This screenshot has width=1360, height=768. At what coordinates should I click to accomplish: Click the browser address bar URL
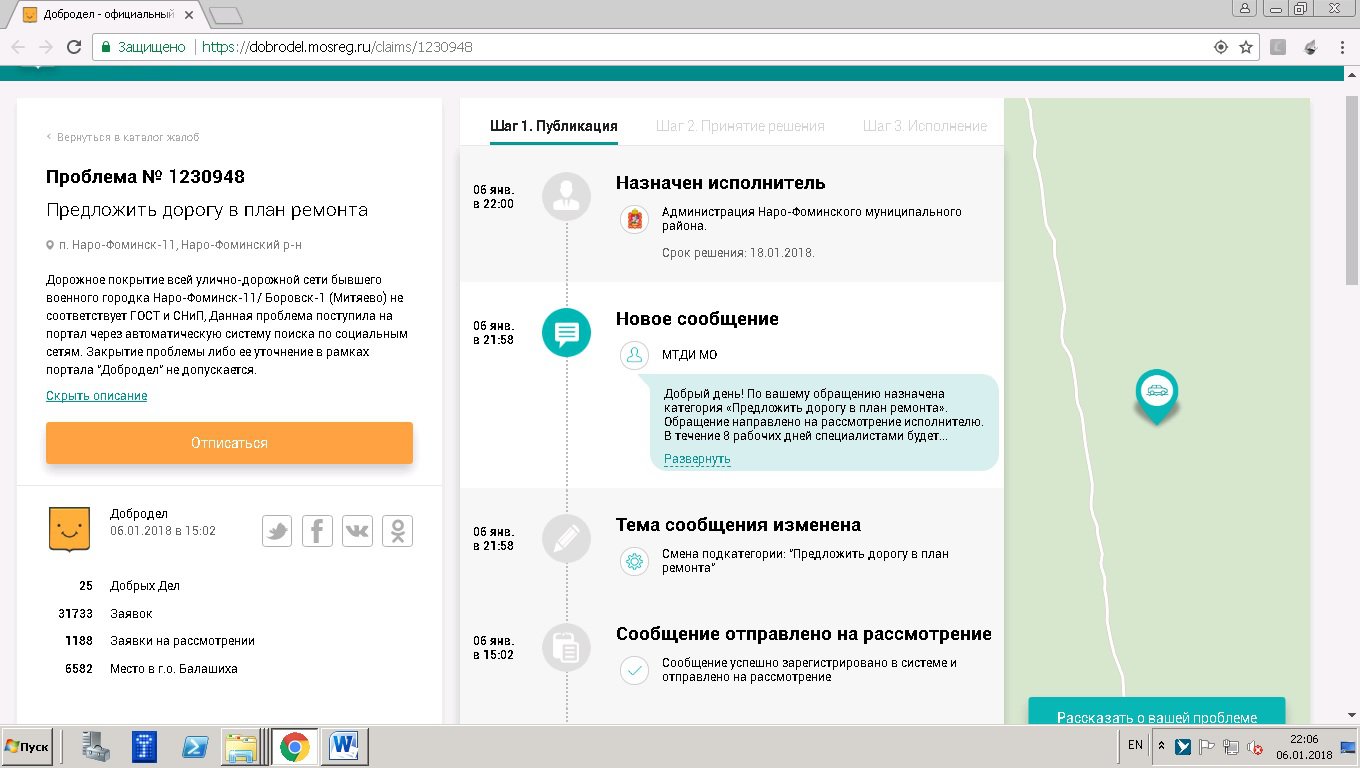click(337, 47)
